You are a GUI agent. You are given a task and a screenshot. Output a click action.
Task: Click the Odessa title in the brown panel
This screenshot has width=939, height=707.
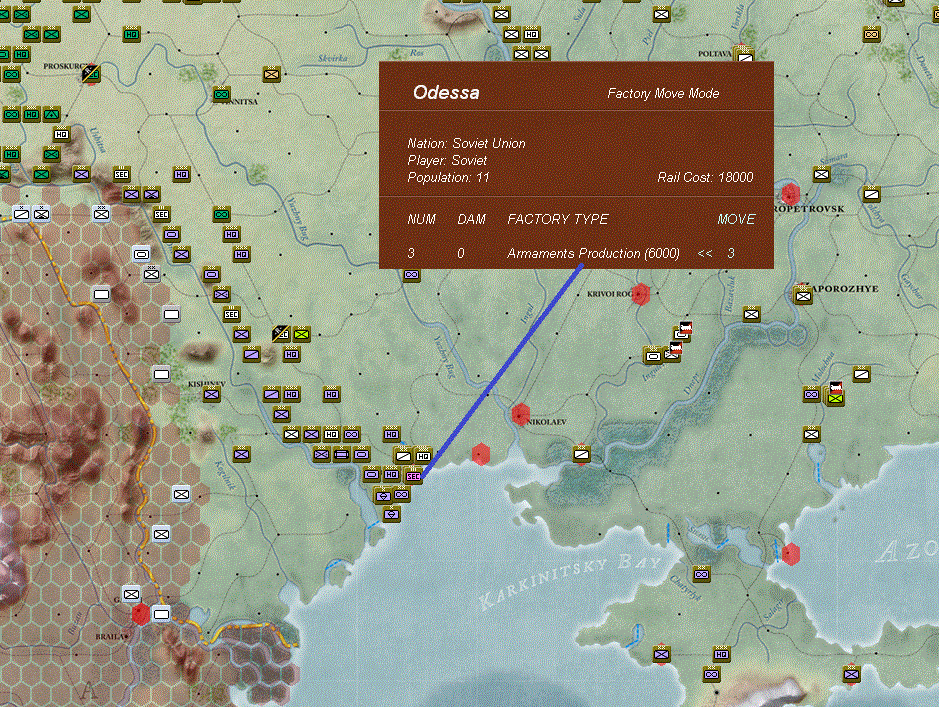click(x=446, y=92)
